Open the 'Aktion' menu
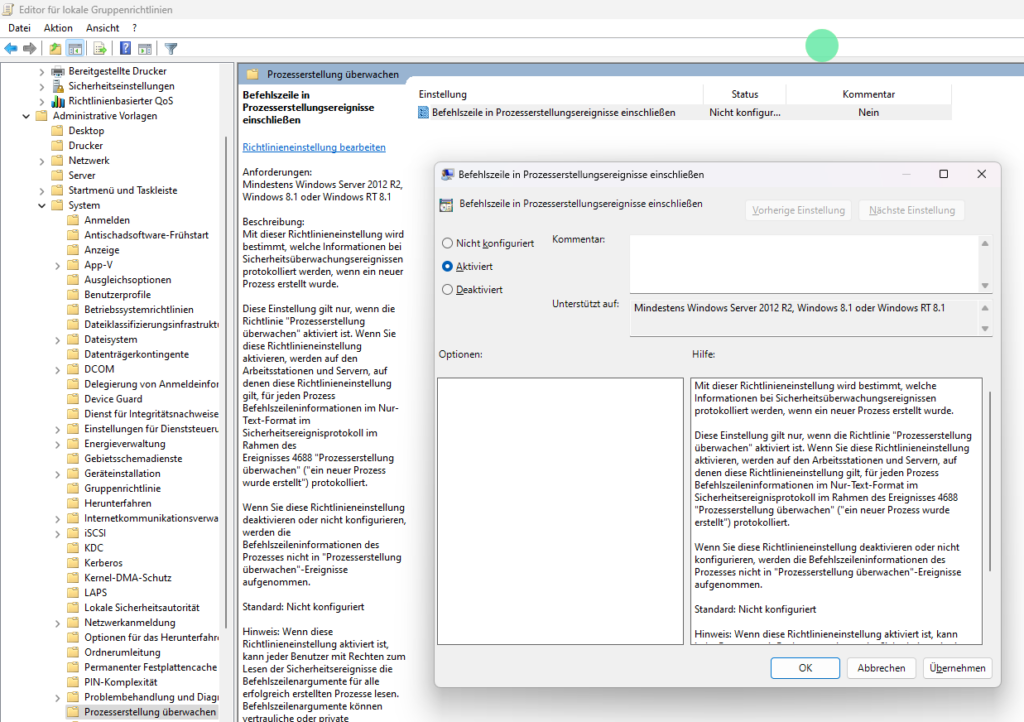This screenshot has width=1024, height=722. 58,28
